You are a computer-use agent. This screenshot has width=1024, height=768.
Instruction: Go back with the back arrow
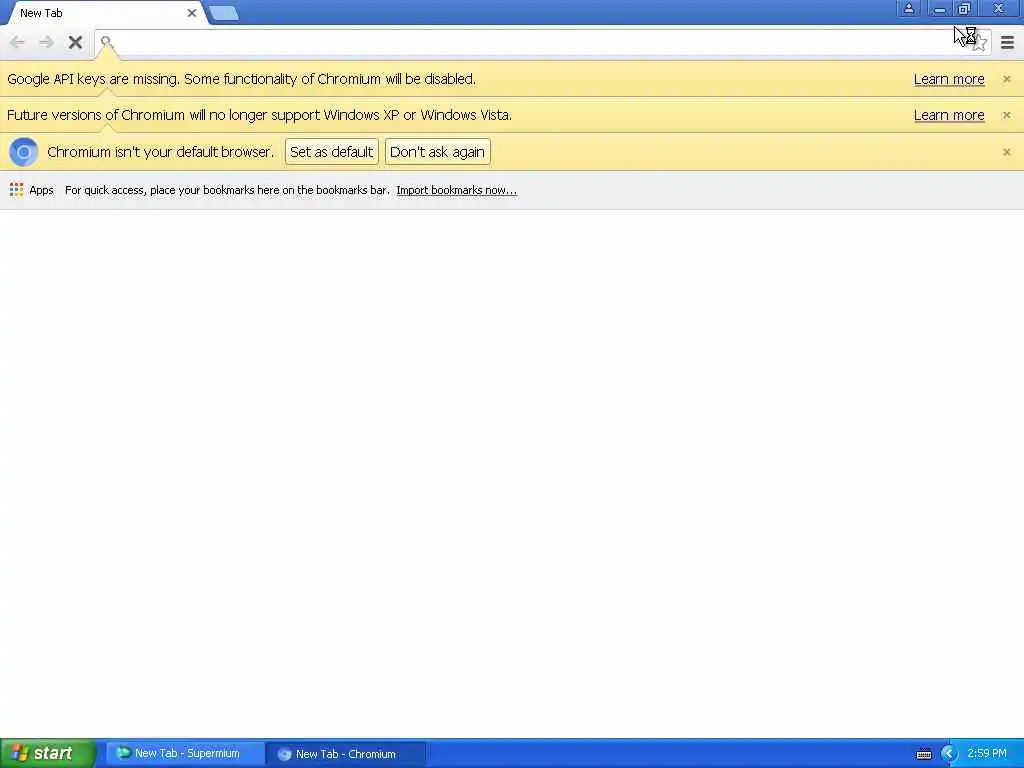point(17,42)
